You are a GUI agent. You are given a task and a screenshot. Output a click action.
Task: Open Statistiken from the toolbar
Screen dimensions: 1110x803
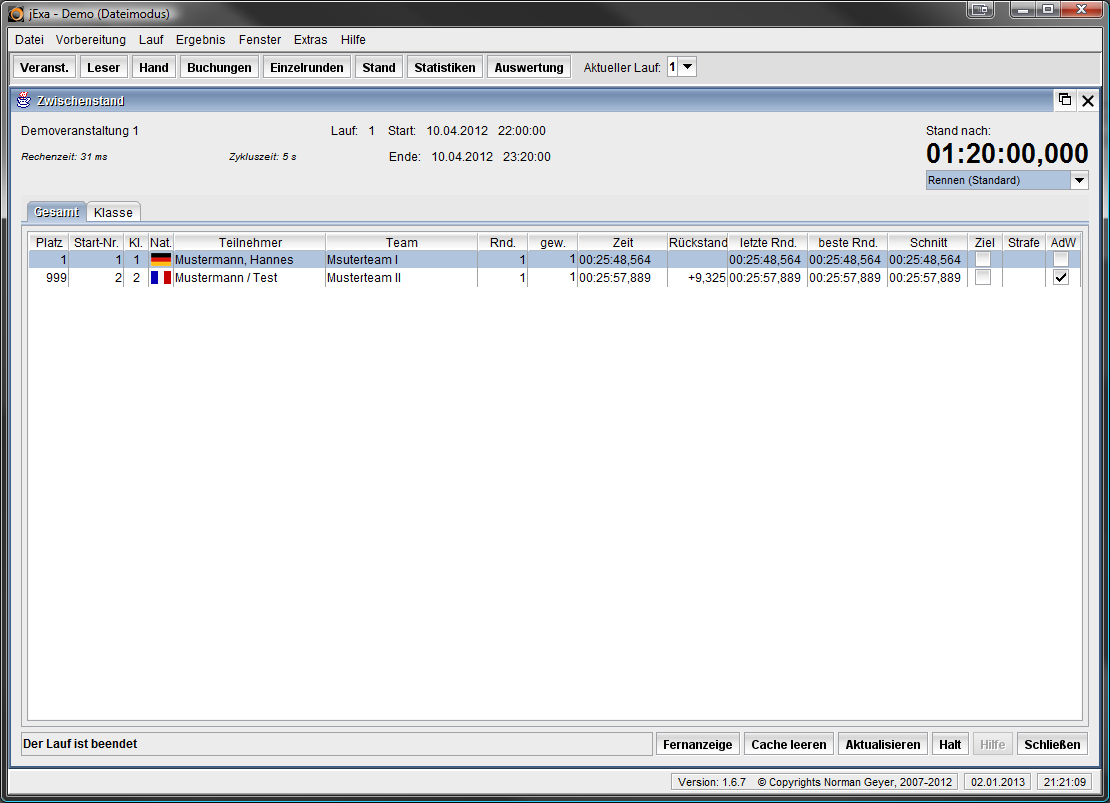(445, 67)
